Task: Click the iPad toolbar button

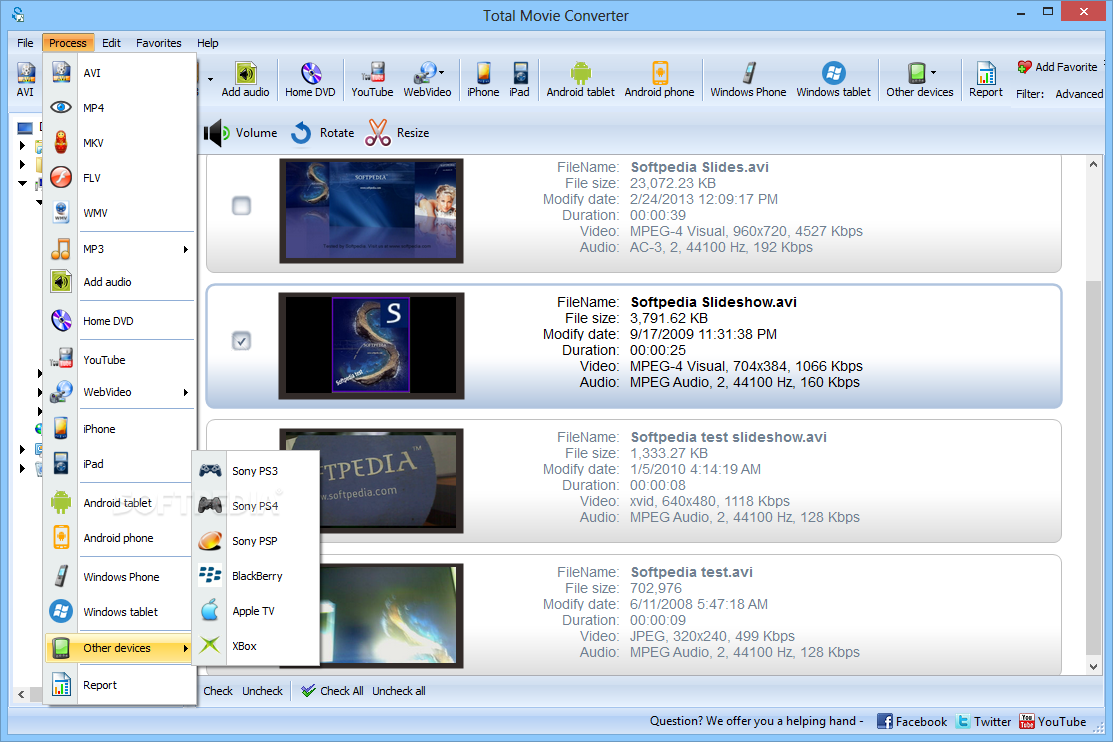Action: 520,80
